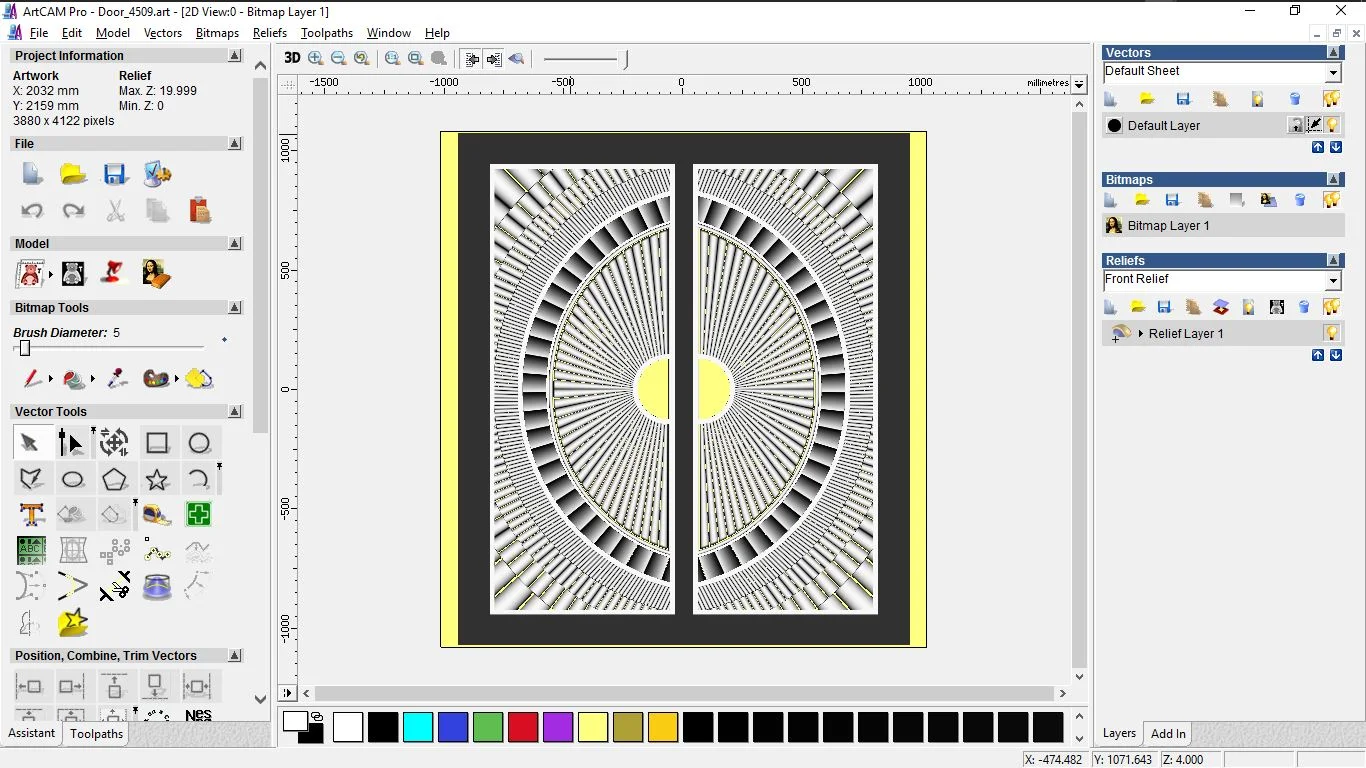
Task: Pick the cyan color swatch
Action: pyautogui.click(x=418, y=727)
